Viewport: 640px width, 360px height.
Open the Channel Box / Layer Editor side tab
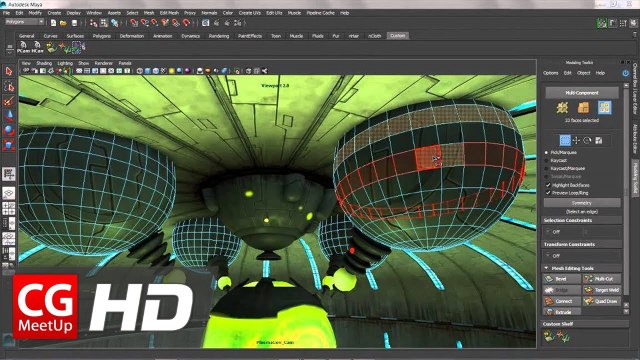(x=635, y=89)
